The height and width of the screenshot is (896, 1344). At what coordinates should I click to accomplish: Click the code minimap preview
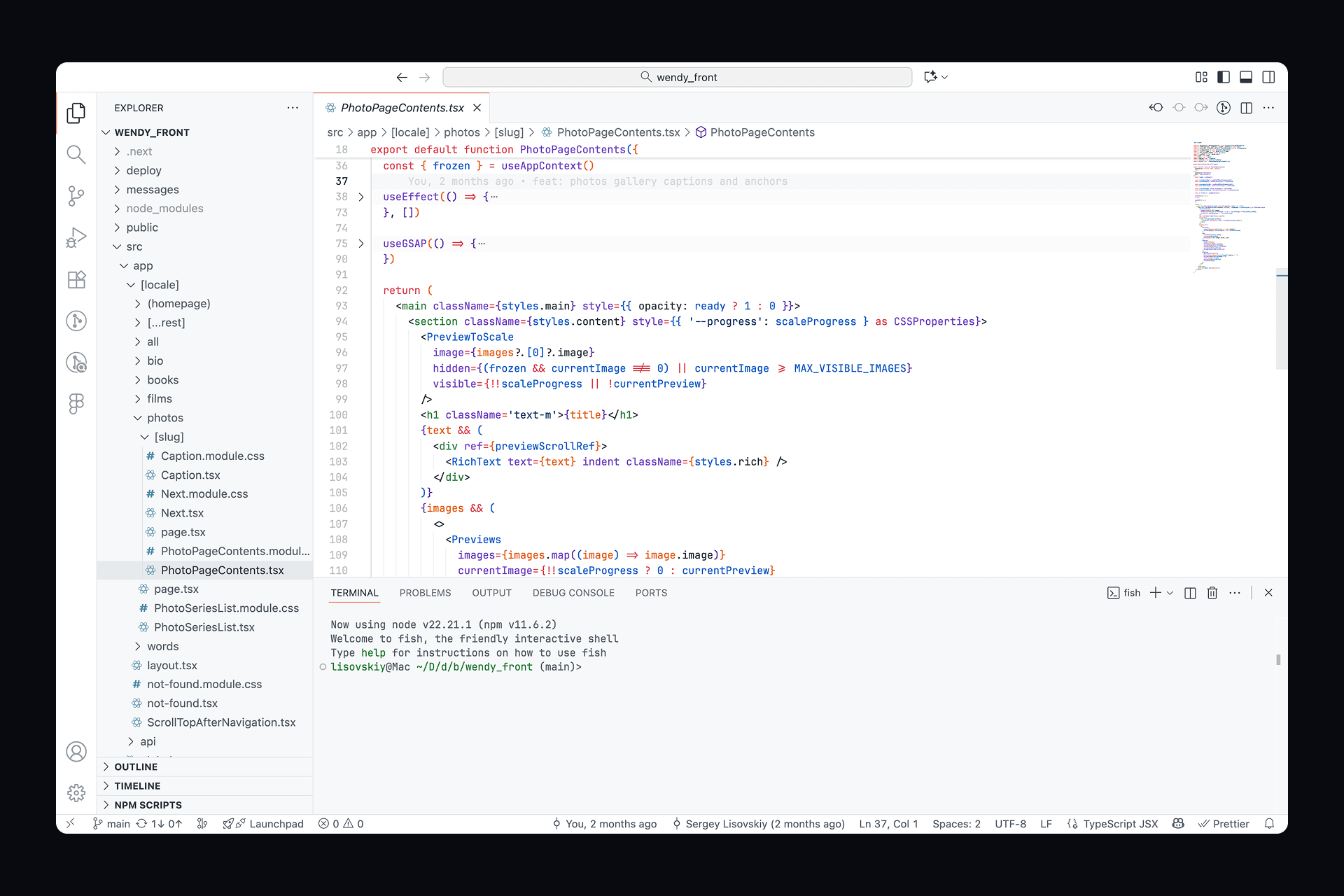[x=1225, y=206]
